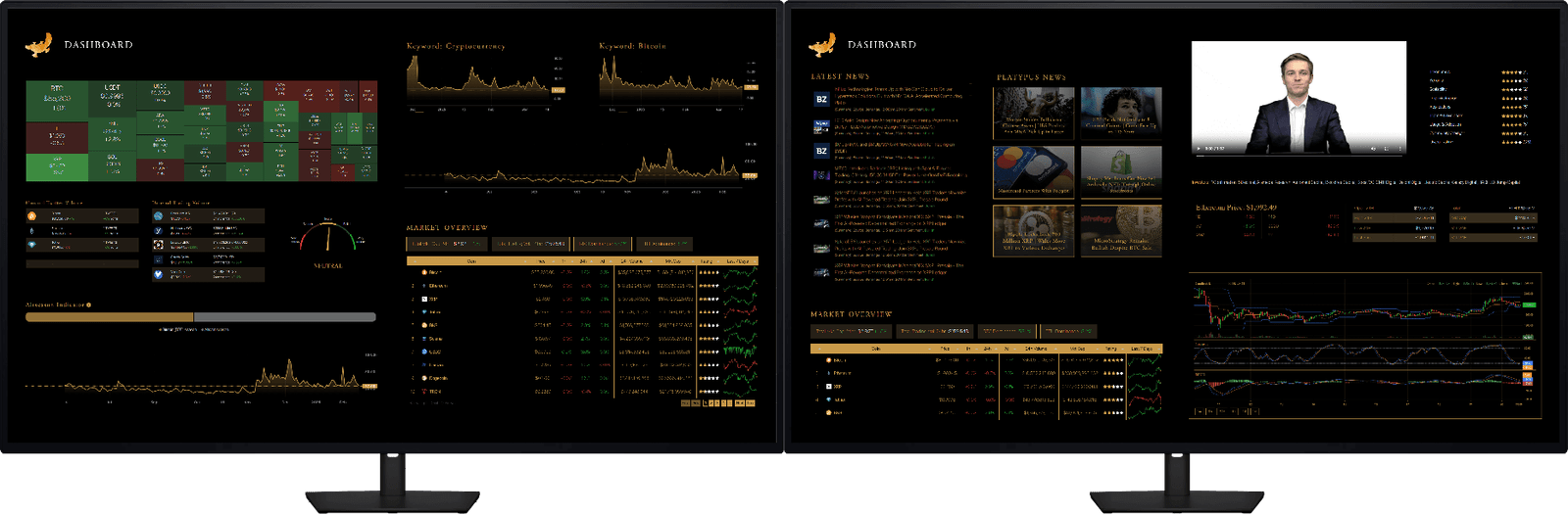
Task: Open the MicroStrategy Bitcoin news thumbnail
Action: (x=1121, y=229)
